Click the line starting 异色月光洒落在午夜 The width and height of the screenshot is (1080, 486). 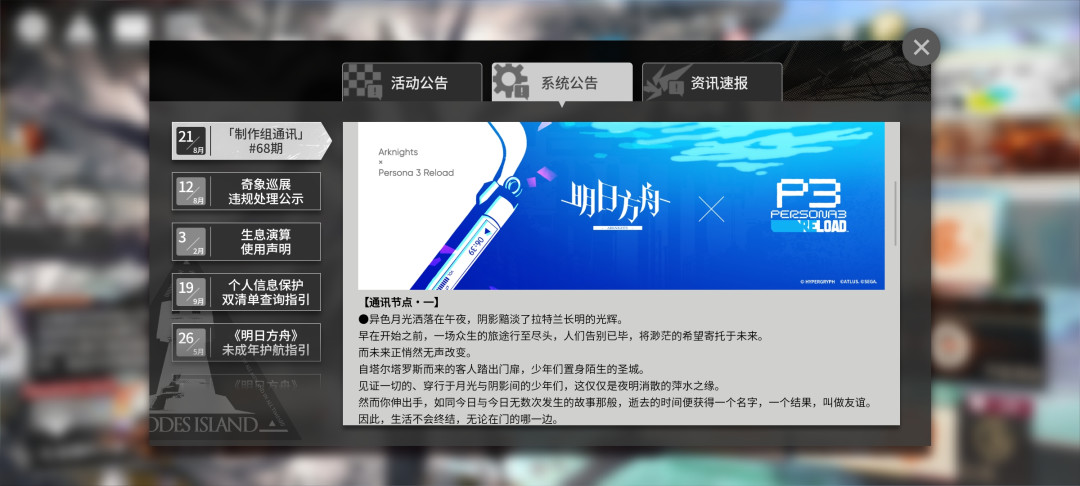coord(490,319)
